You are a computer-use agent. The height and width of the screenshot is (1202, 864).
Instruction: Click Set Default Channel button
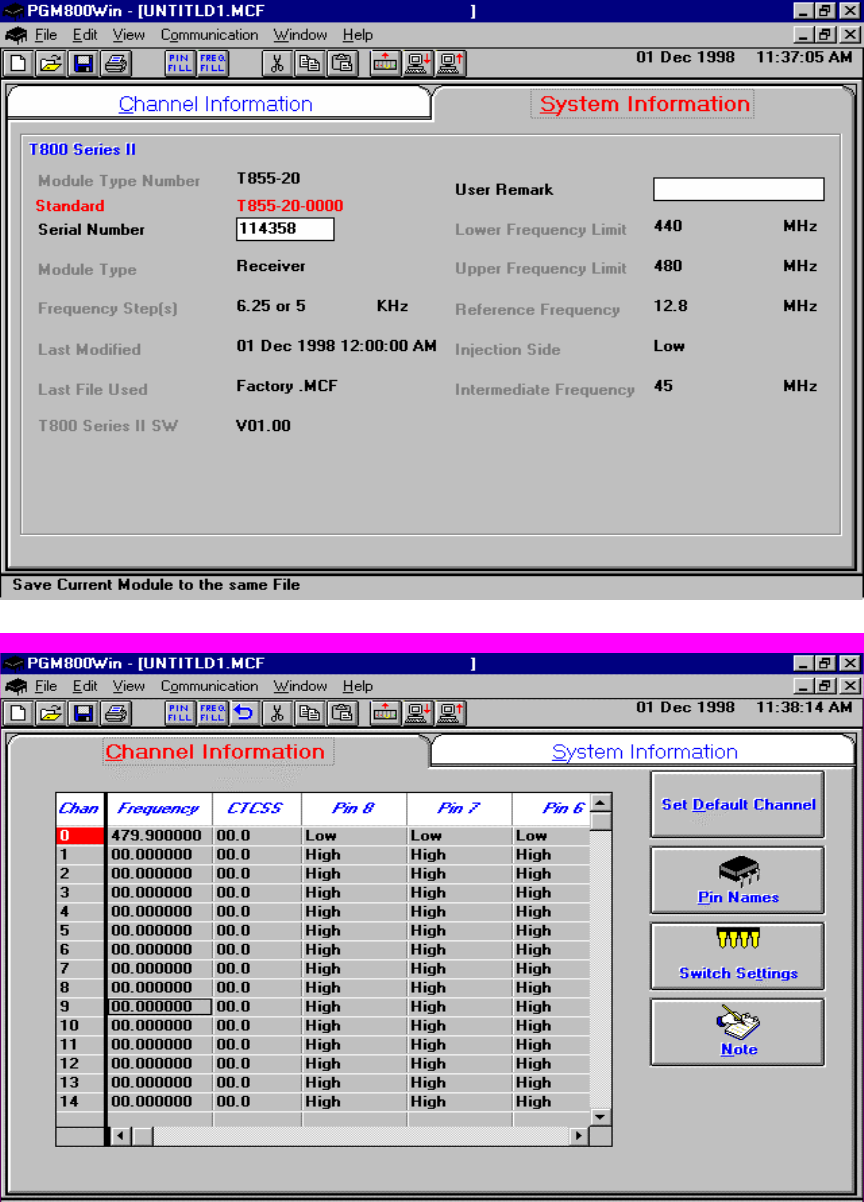[738, 804]
